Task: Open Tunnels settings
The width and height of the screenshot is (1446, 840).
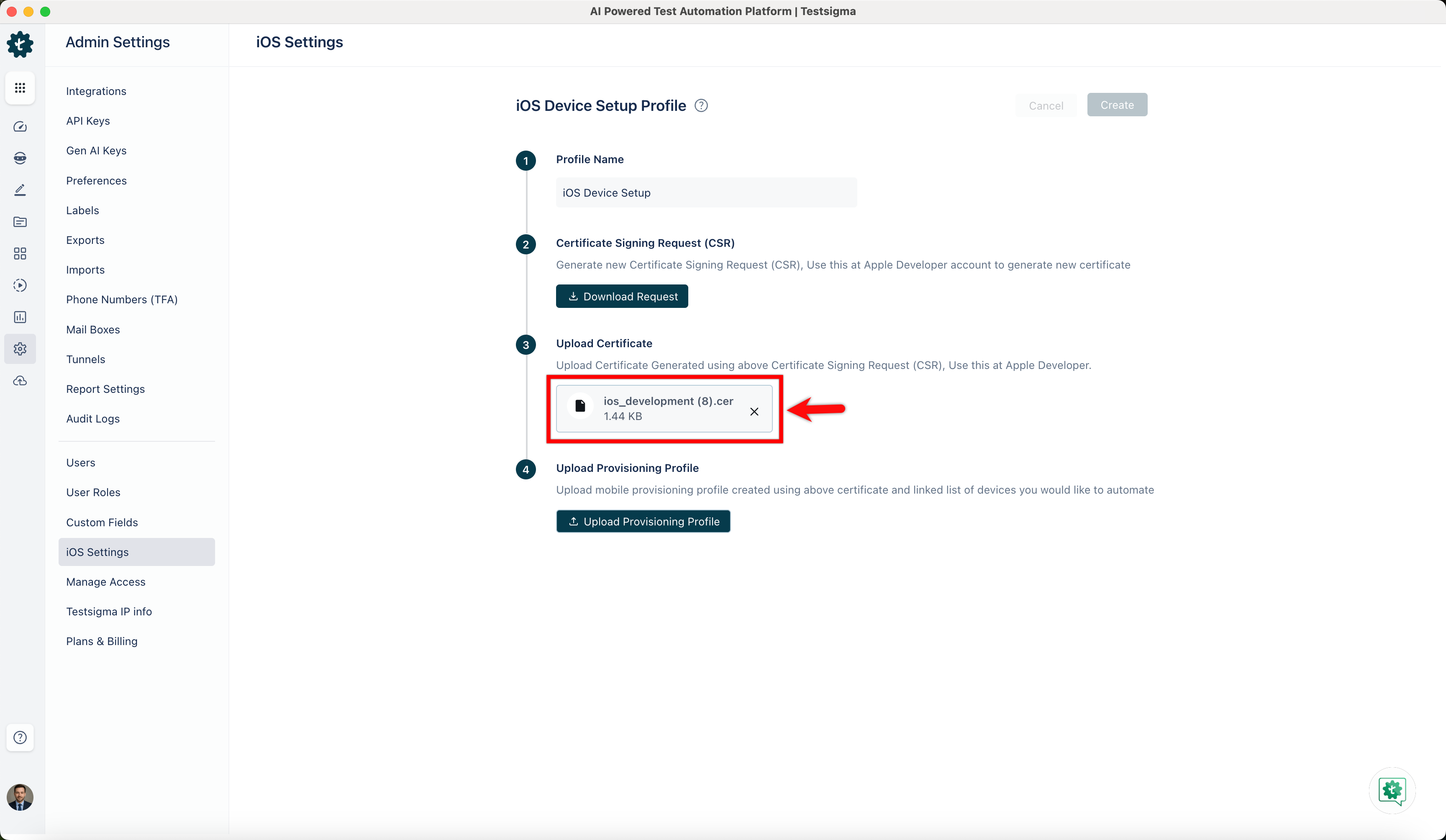Action: coord(85,359)
